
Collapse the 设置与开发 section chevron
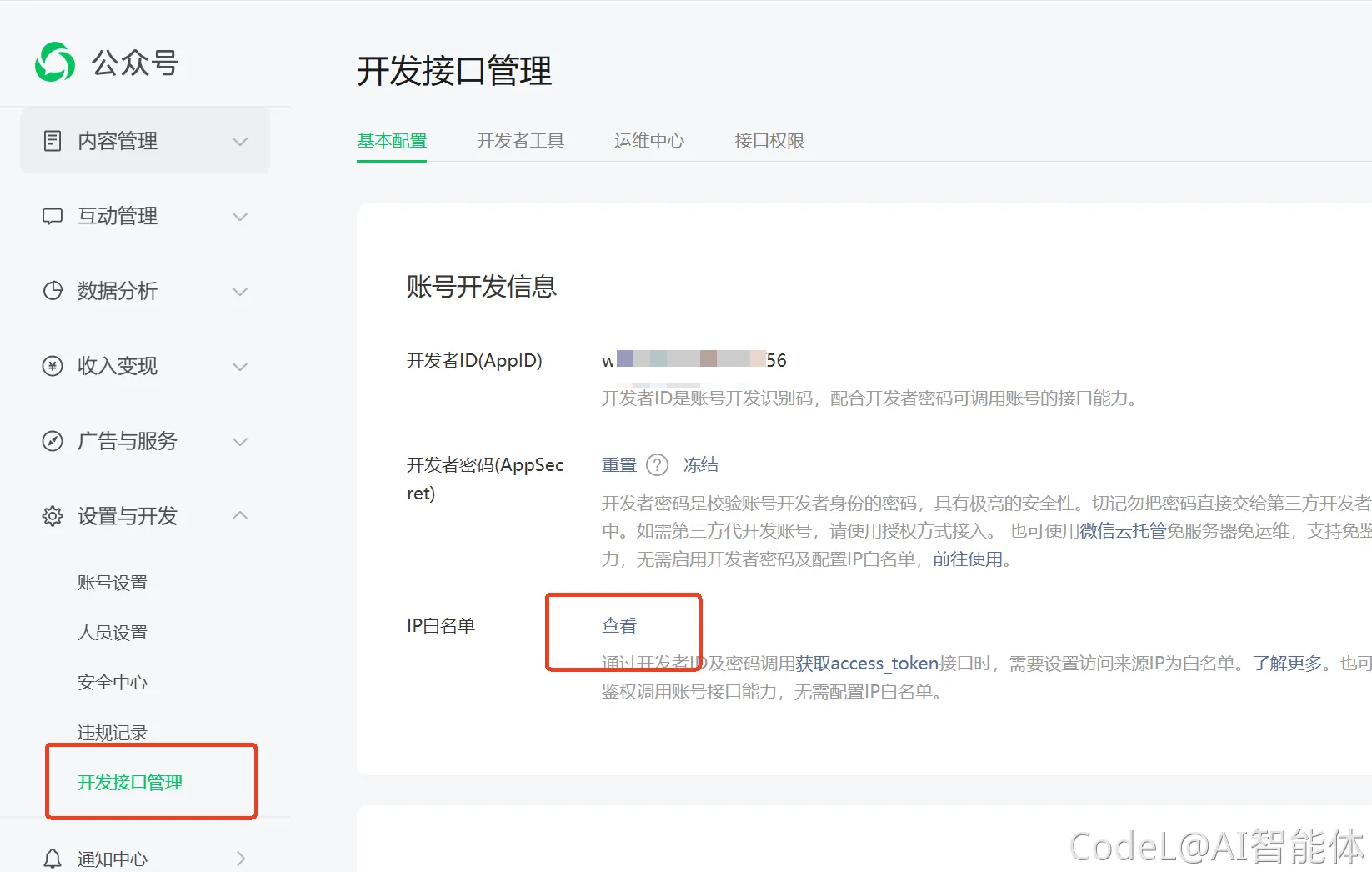240,516
